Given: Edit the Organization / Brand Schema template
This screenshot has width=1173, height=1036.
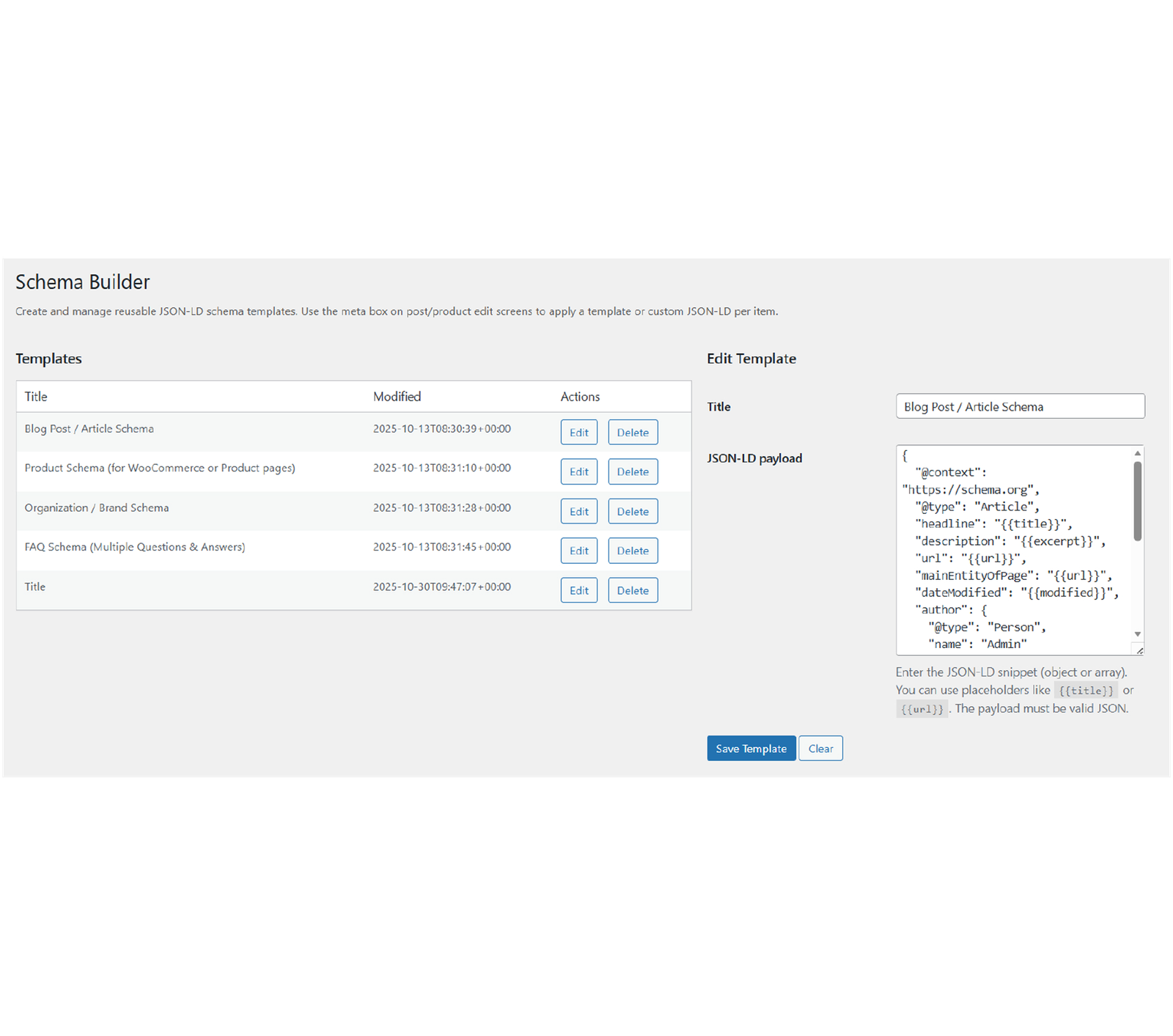Looking at the screenshot, I should pyautogui.click(x=578, y=511).
